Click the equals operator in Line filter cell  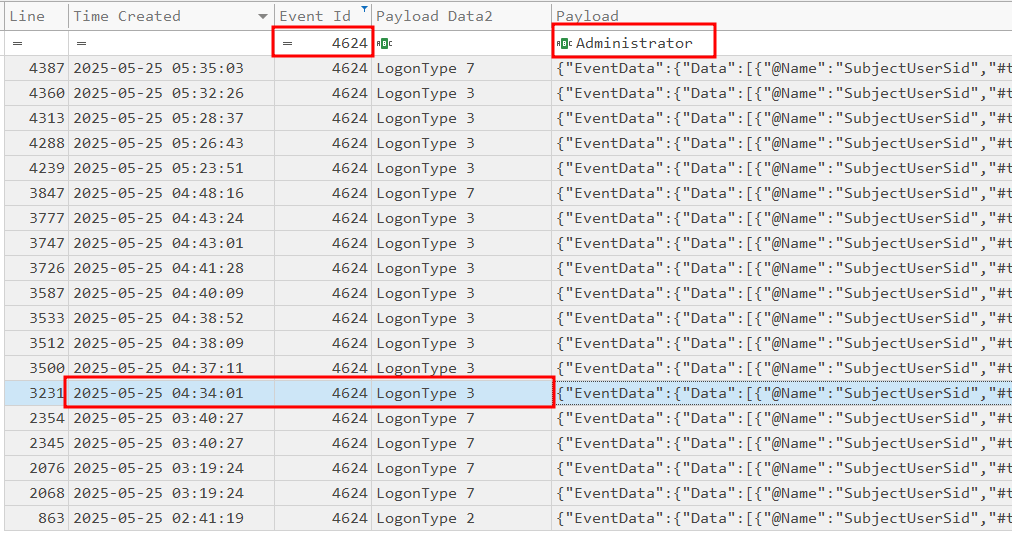(16, 43)
